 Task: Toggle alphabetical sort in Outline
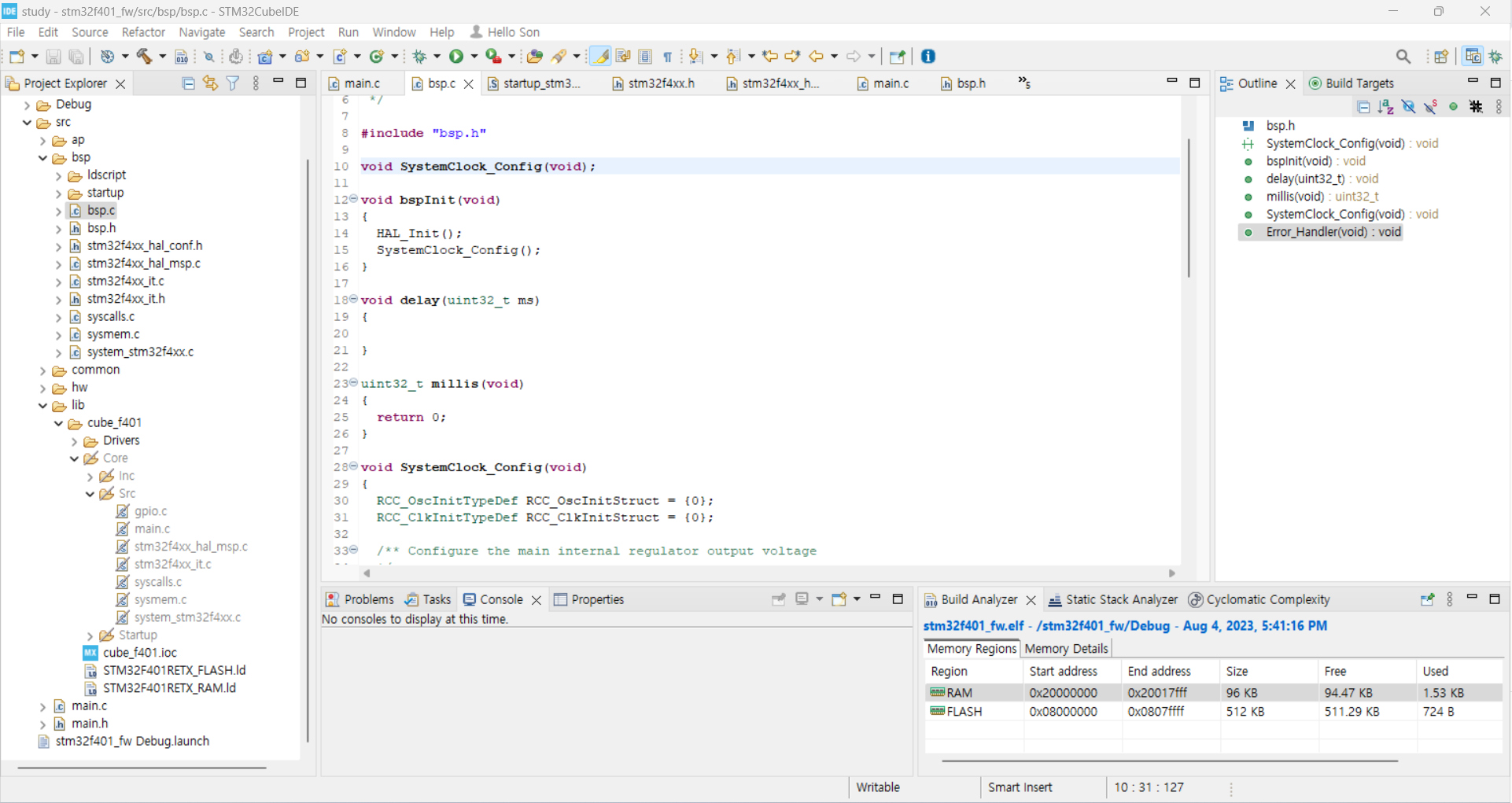pos(1386,107)
